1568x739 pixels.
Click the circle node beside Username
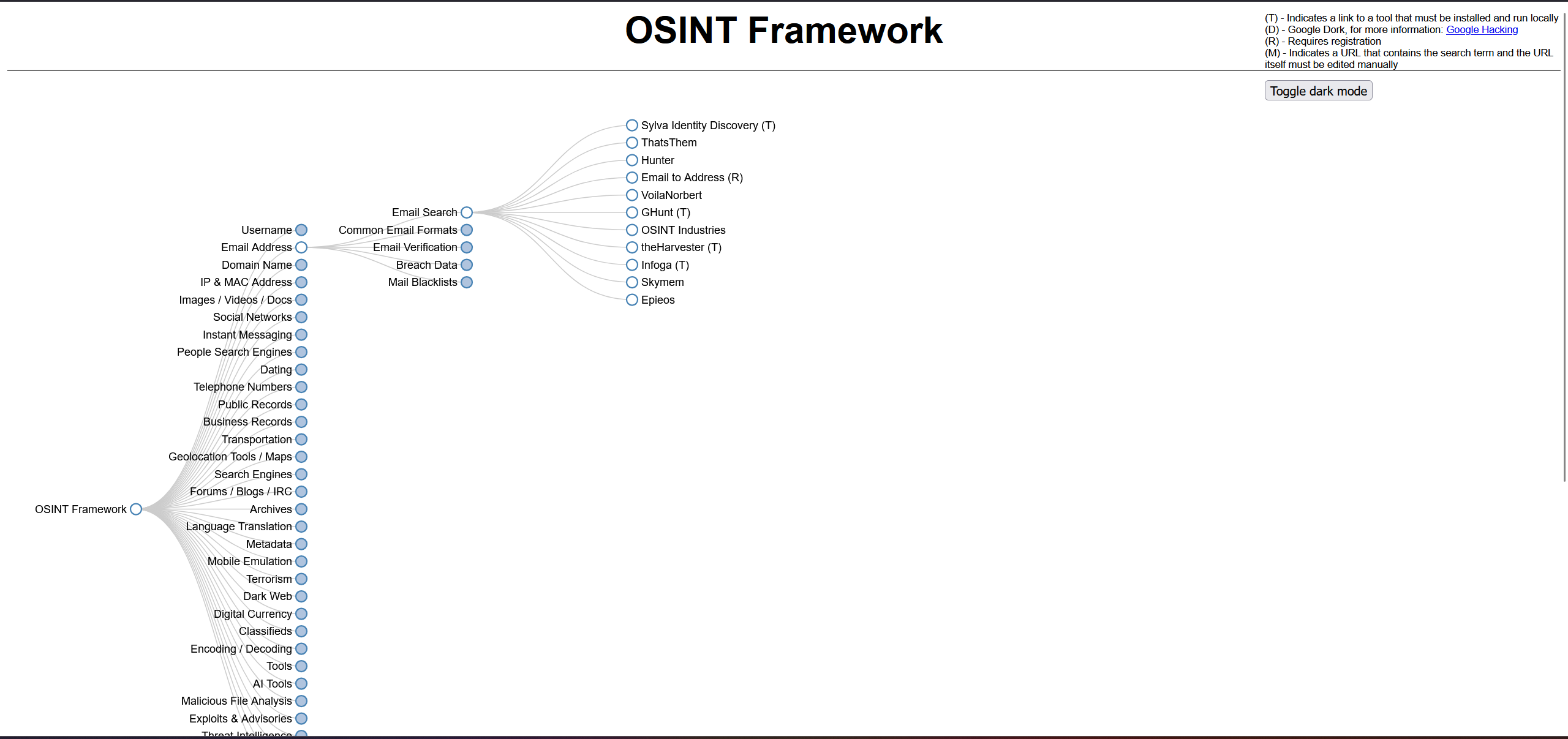tap(301, 230)
